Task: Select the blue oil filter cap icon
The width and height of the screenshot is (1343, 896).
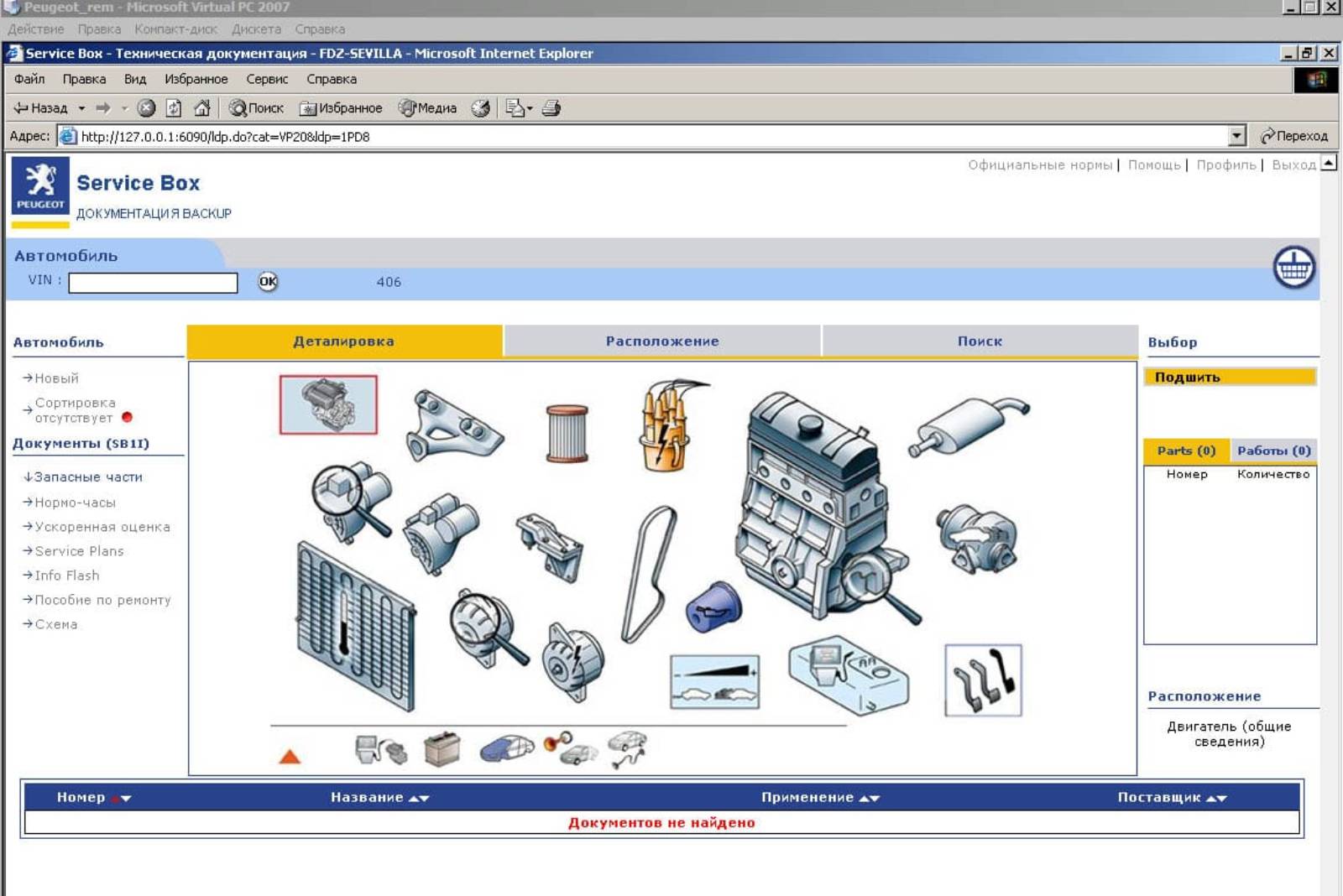Action: click(x=713, y=607)
